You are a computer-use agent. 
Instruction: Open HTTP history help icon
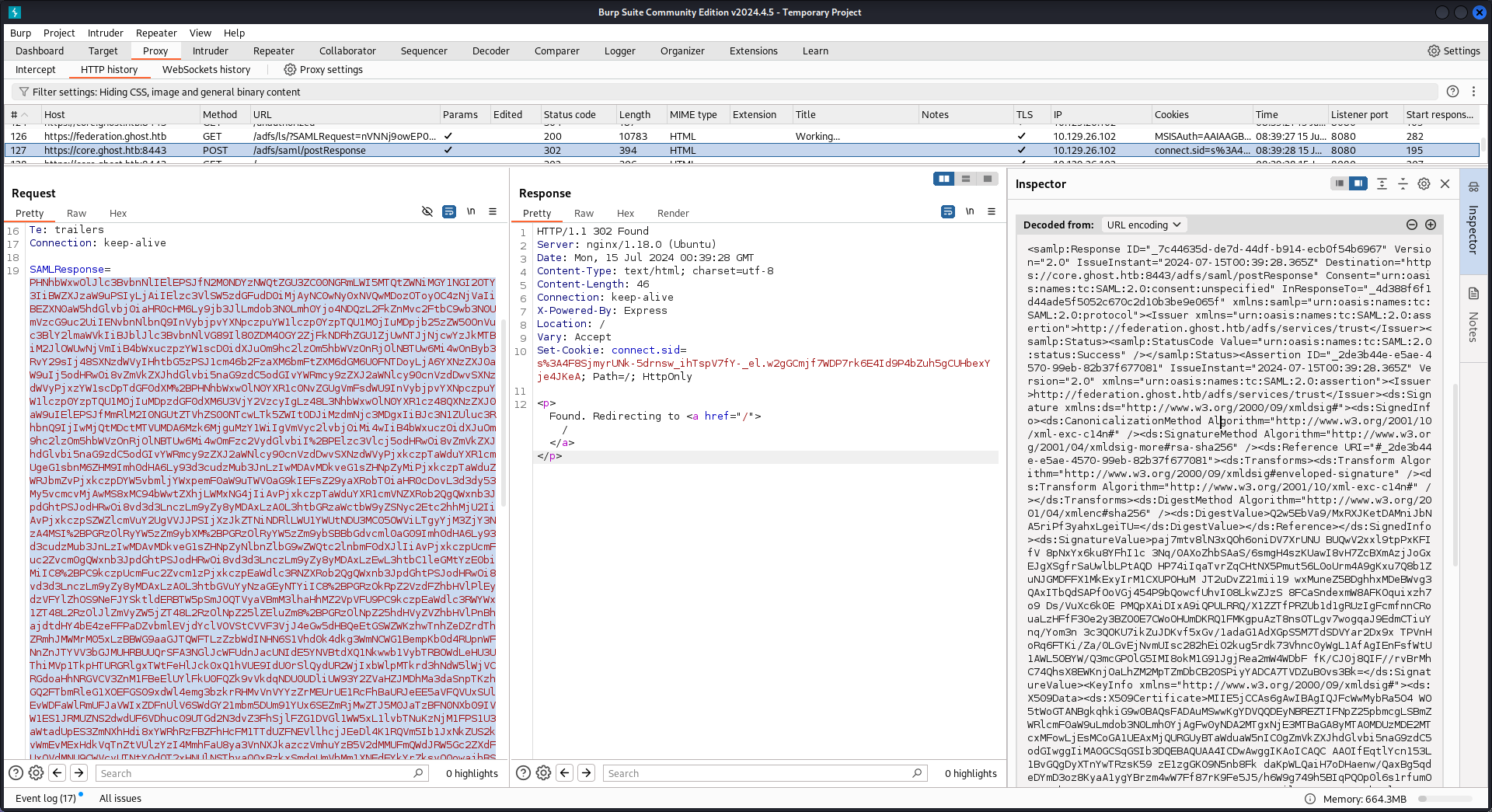1452,92
